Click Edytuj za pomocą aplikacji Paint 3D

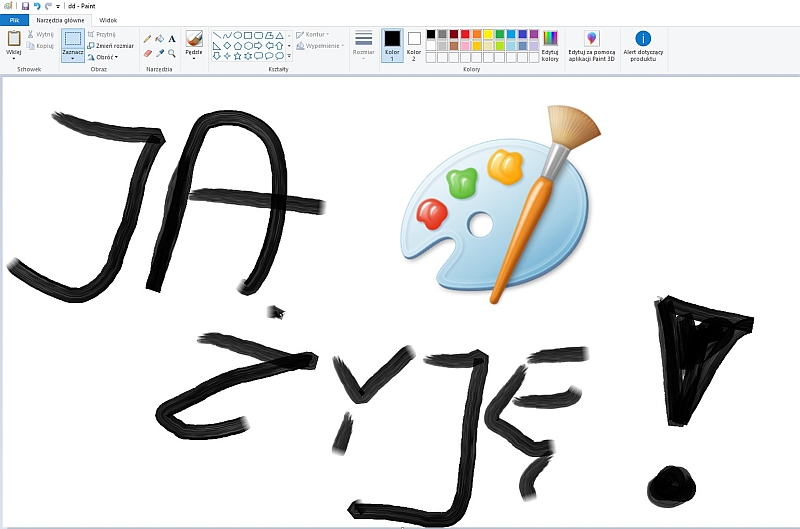click(x=592, y=46)
